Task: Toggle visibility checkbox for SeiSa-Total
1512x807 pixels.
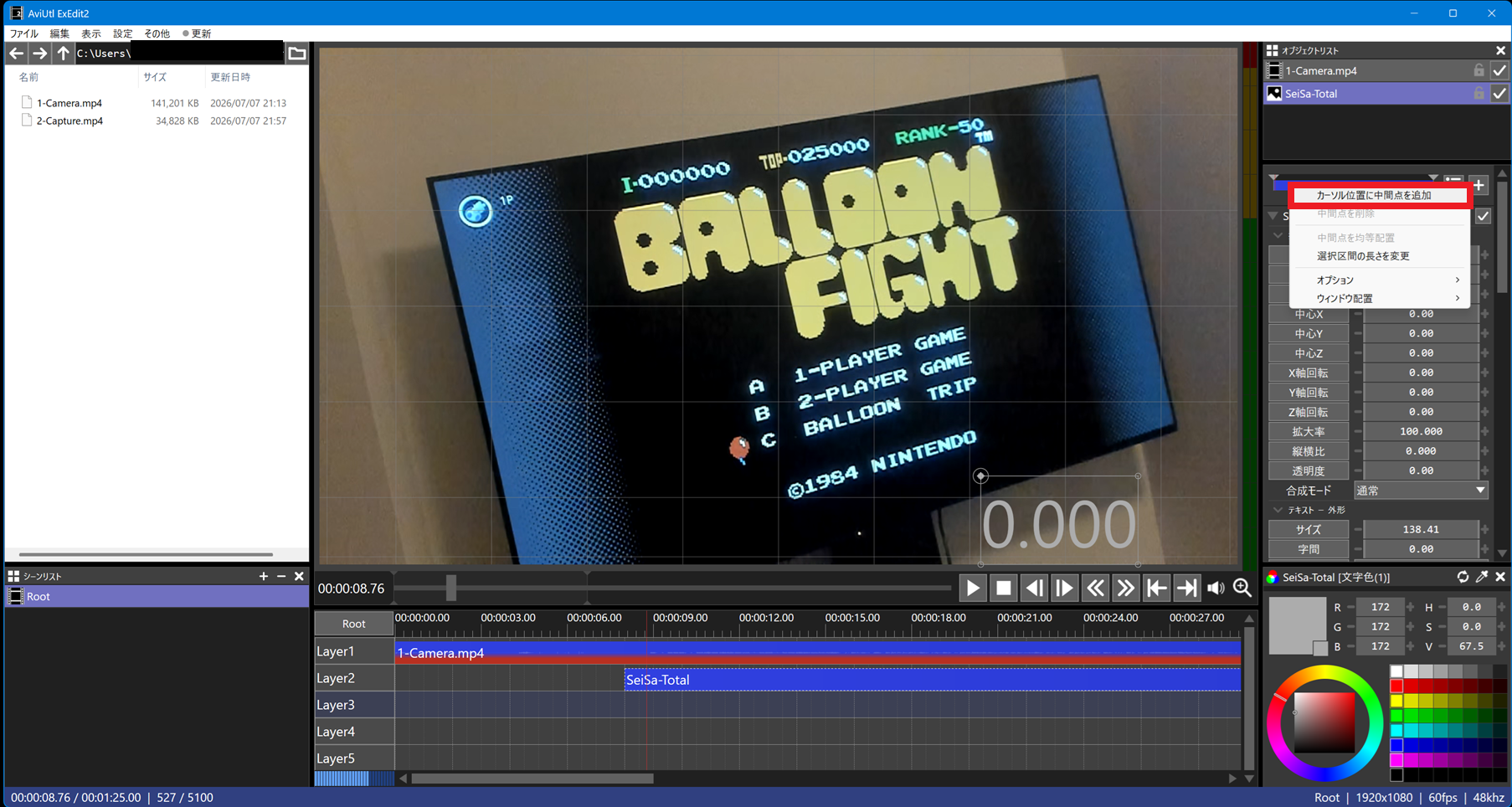Action: pos(1499,94)
